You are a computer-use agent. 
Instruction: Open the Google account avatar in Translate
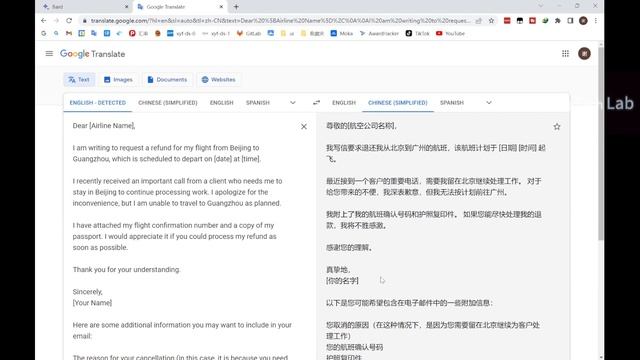[584, 53]
